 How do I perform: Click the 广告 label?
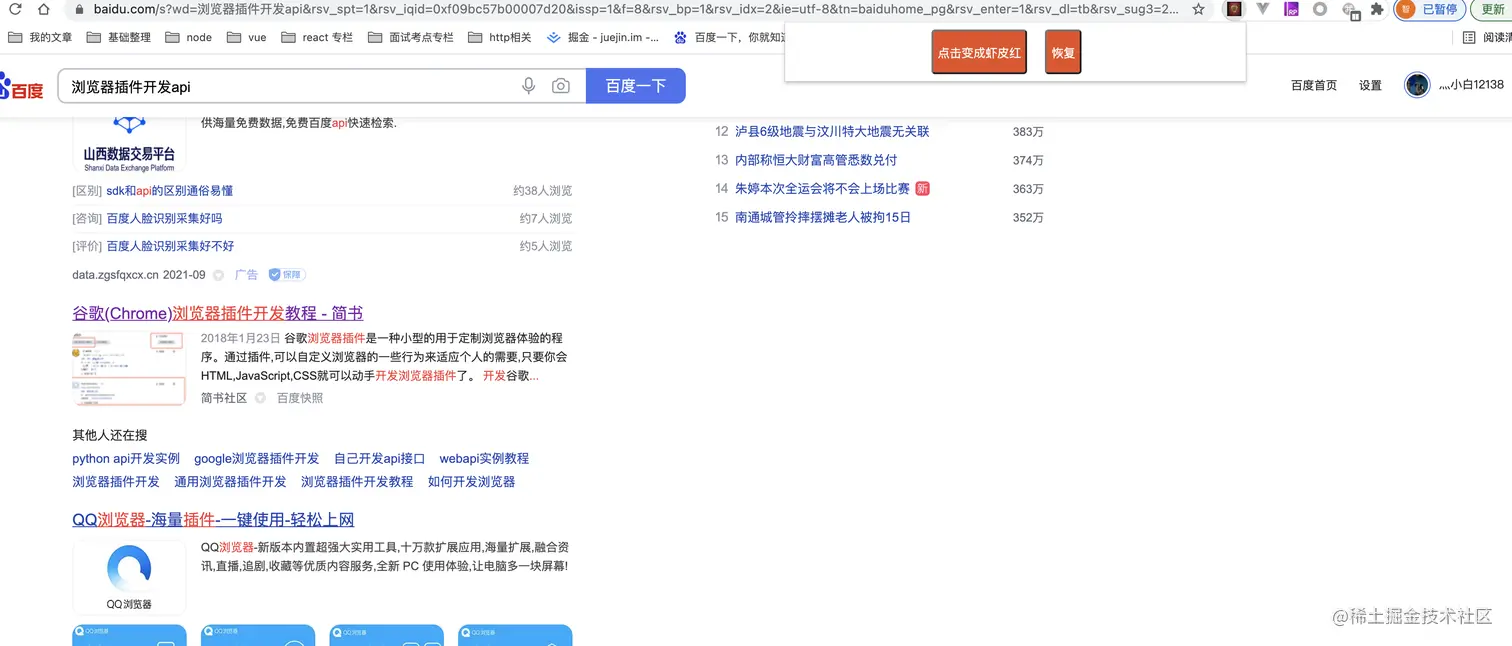click(x=246, y=274)
